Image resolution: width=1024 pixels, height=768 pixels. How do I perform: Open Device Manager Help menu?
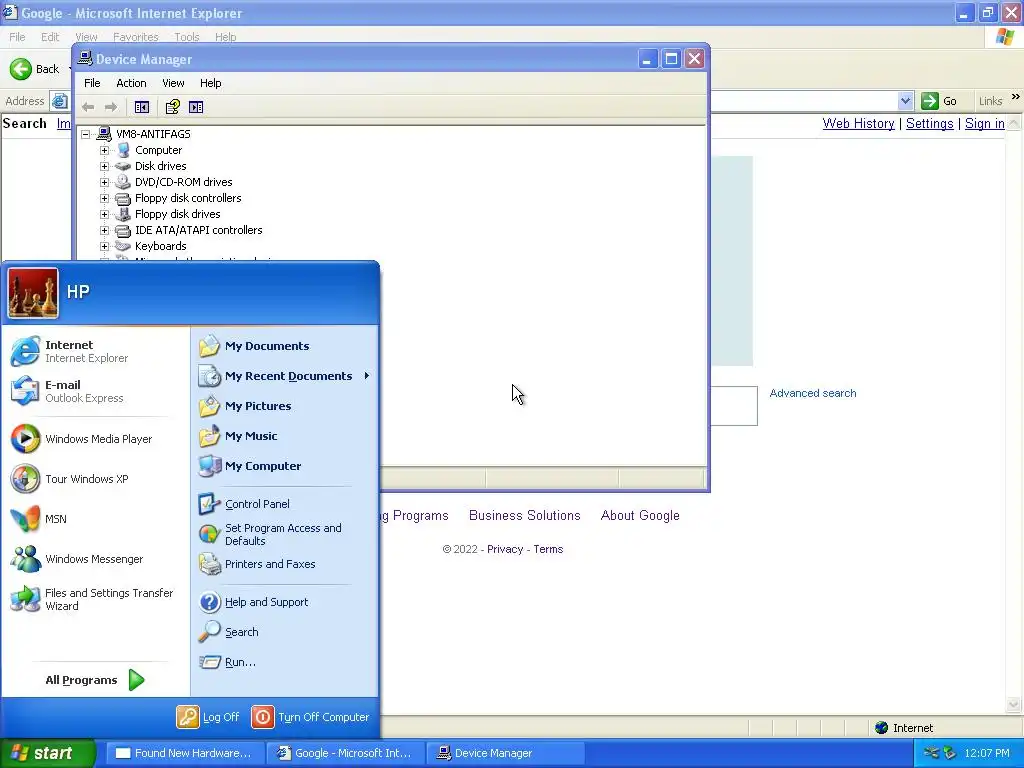[210, 83]
